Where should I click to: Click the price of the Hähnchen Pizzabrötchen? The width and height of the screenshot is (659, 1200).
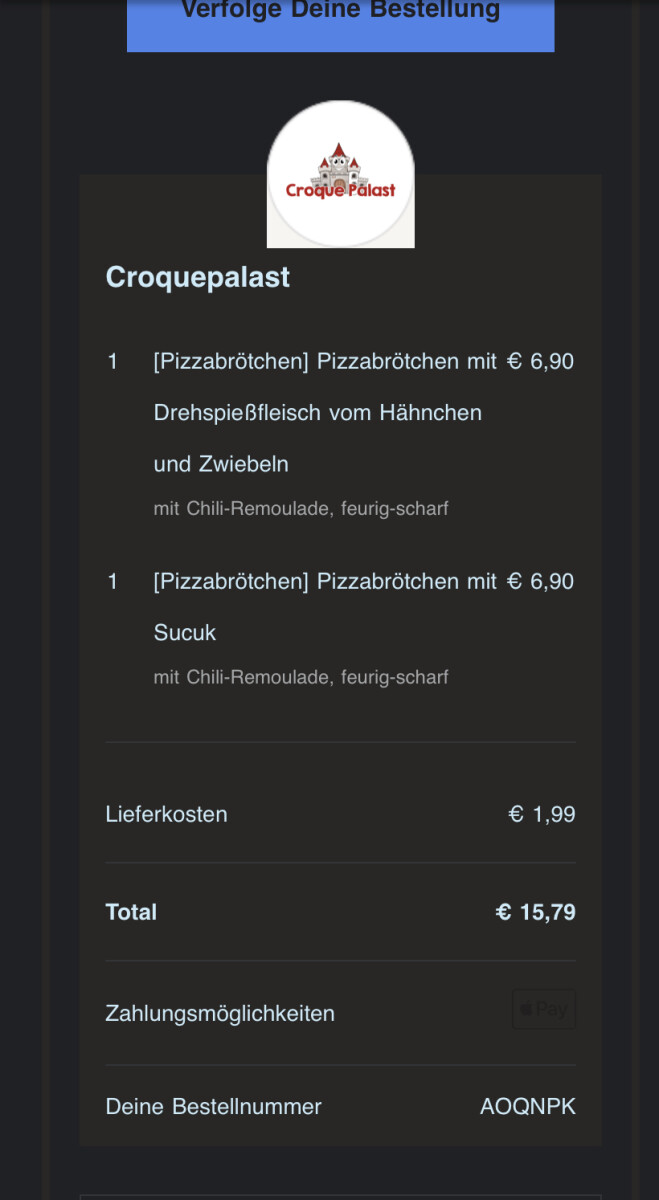point(540,361)
